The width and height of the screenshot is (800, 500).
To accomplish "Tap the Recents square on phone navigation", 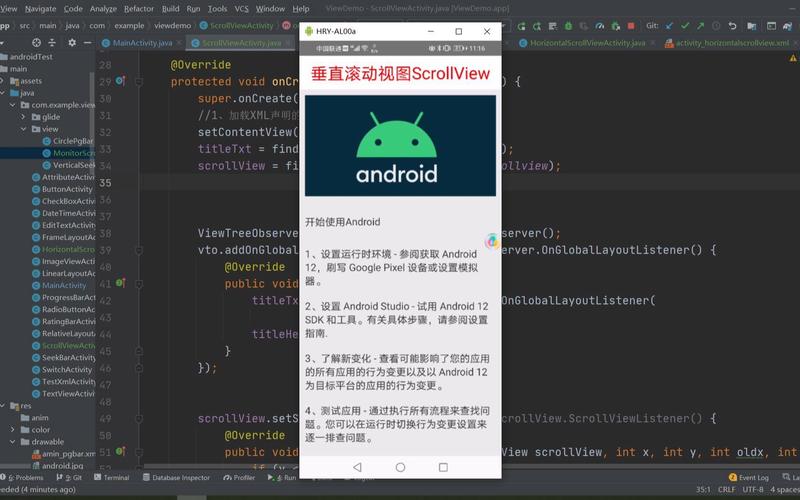I will pos(443,467).
